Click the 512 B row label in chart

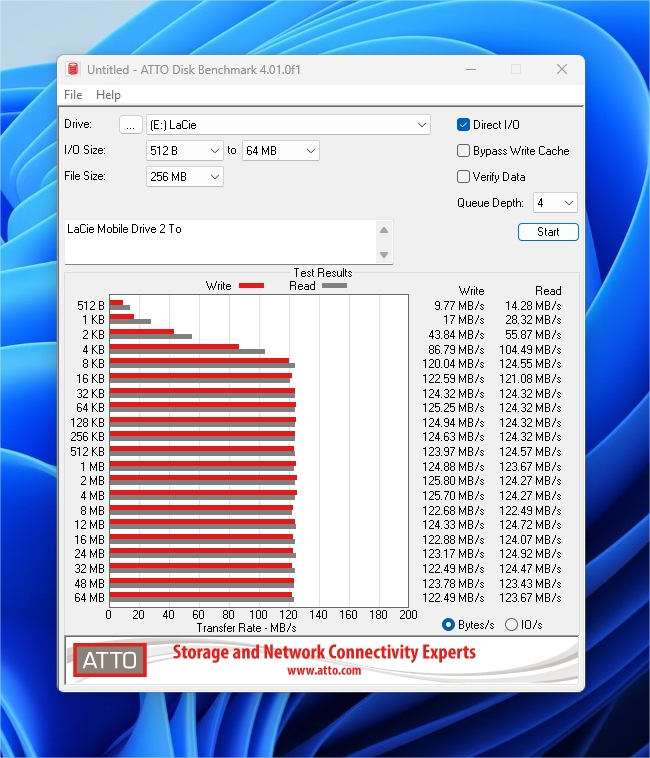90,306
